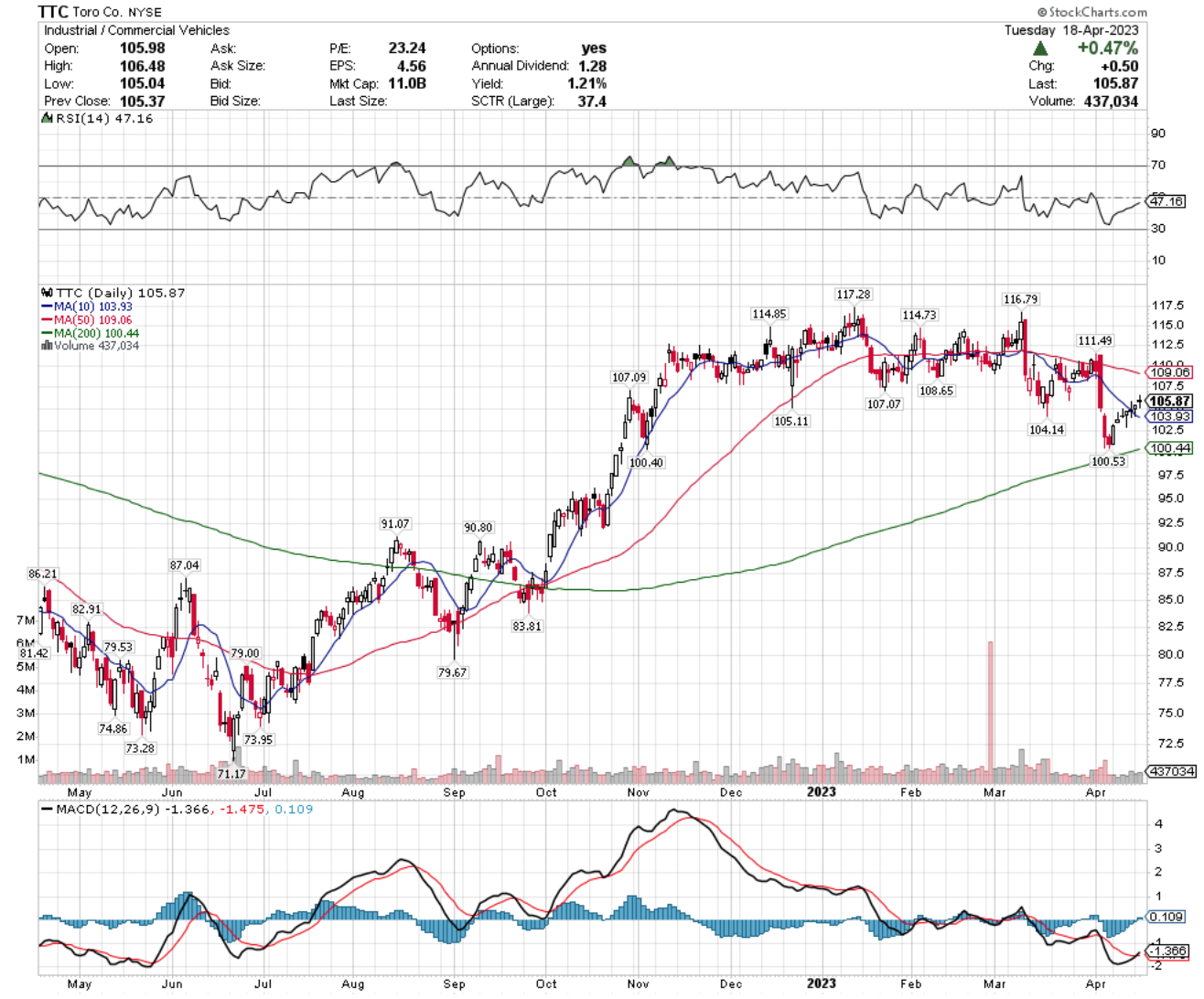
Task: Click the 71.17 low price label
Action: (x=231, y=774)
